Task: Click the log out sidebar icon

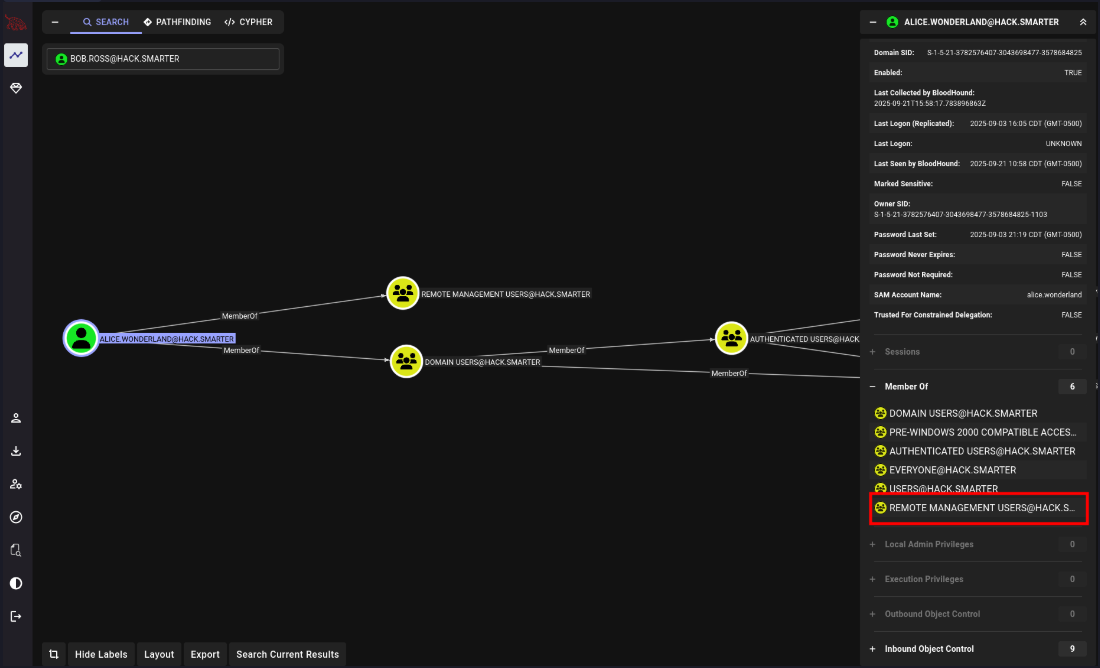Action: click(x=16, y=616)
